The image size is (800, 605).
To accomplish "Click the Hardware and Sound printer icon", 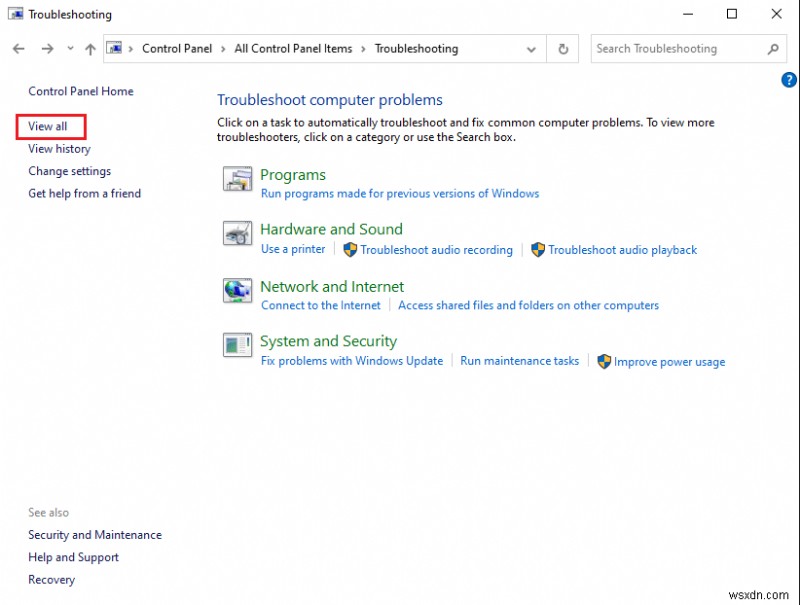I will point(237,235).
